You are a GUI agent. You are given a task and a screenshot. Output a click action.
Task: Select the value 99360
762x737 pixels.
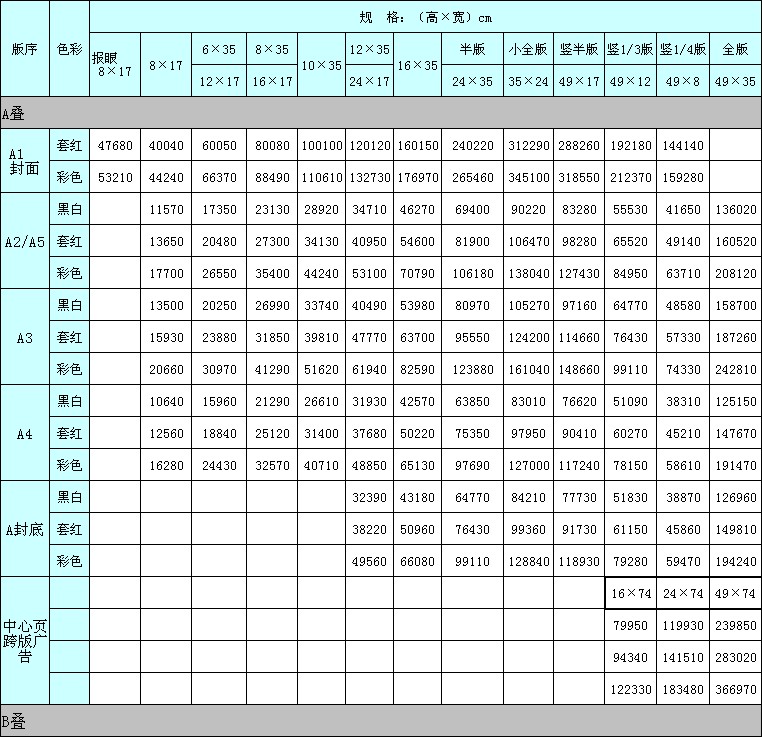point(528,529)
